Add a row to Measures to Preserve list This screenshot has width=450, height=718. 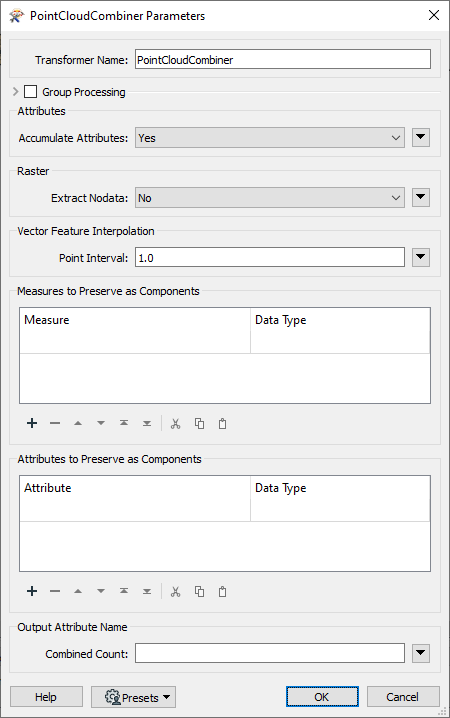tap(32, 423)
